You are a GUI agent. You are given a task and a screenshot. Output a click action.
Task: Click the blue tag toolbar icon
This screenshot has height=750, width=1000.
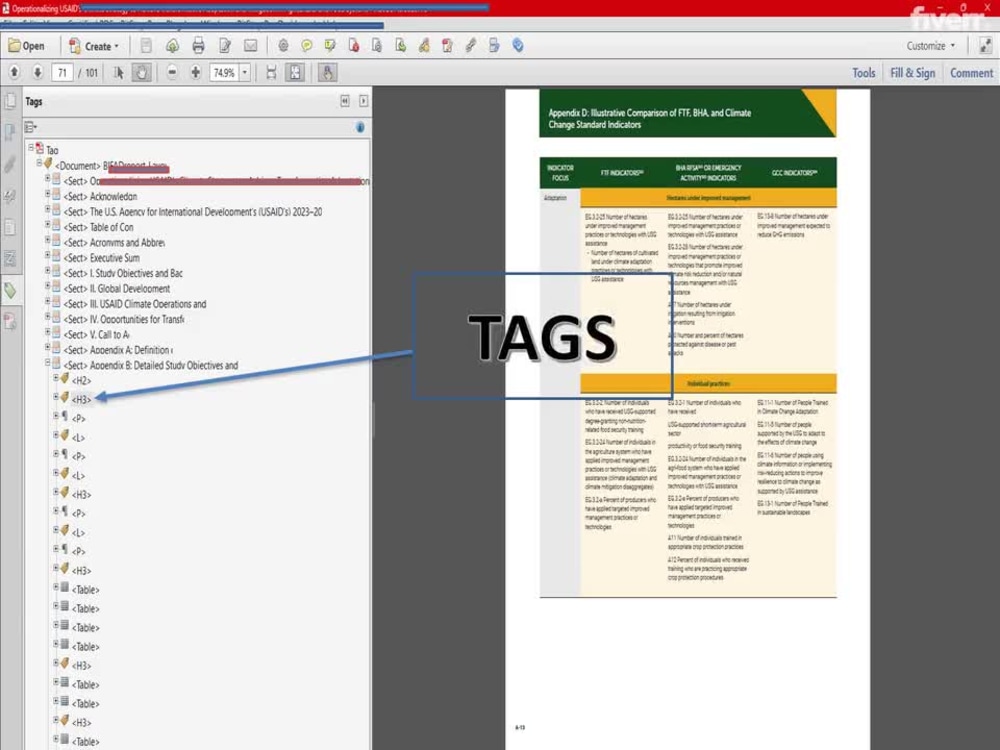518,46
